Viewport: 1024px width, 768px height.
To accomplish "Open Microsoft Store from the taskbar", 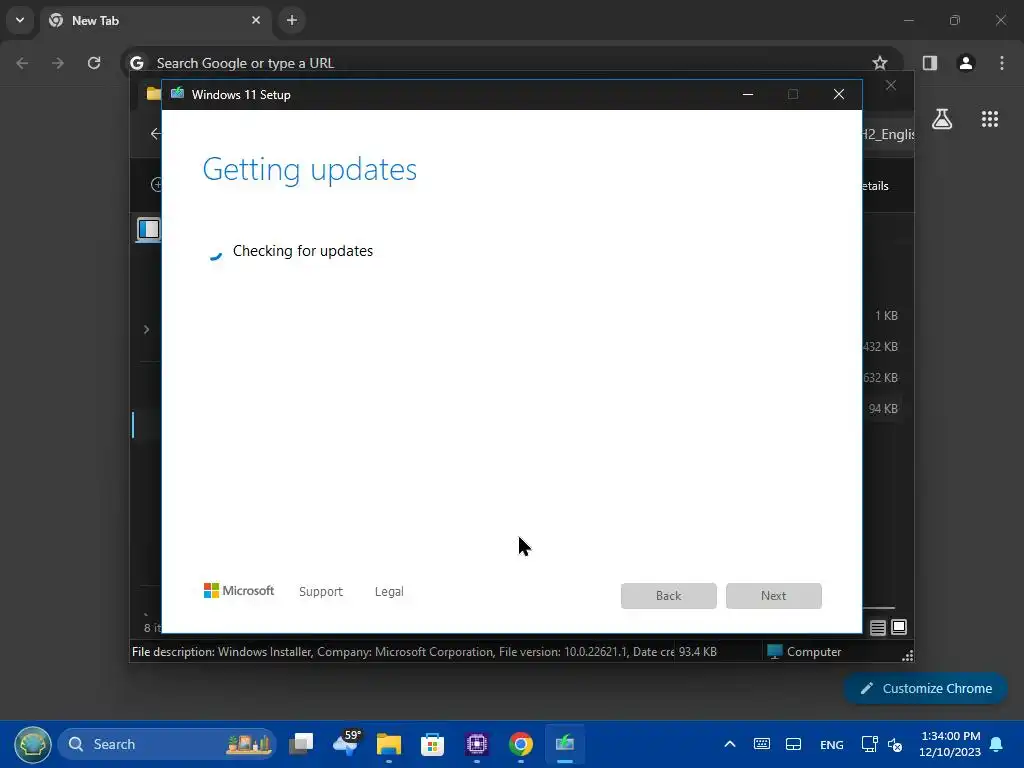I will (432, 744).
